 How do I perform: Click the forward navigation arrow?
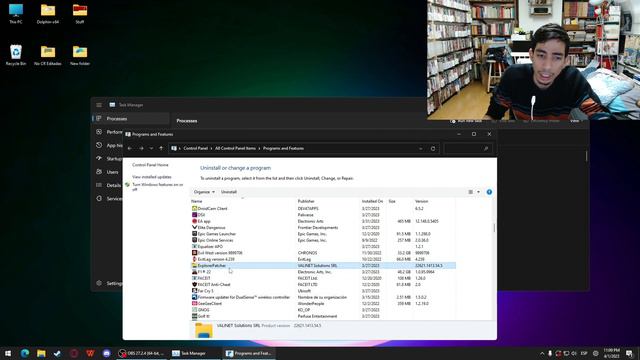[141, 149]
